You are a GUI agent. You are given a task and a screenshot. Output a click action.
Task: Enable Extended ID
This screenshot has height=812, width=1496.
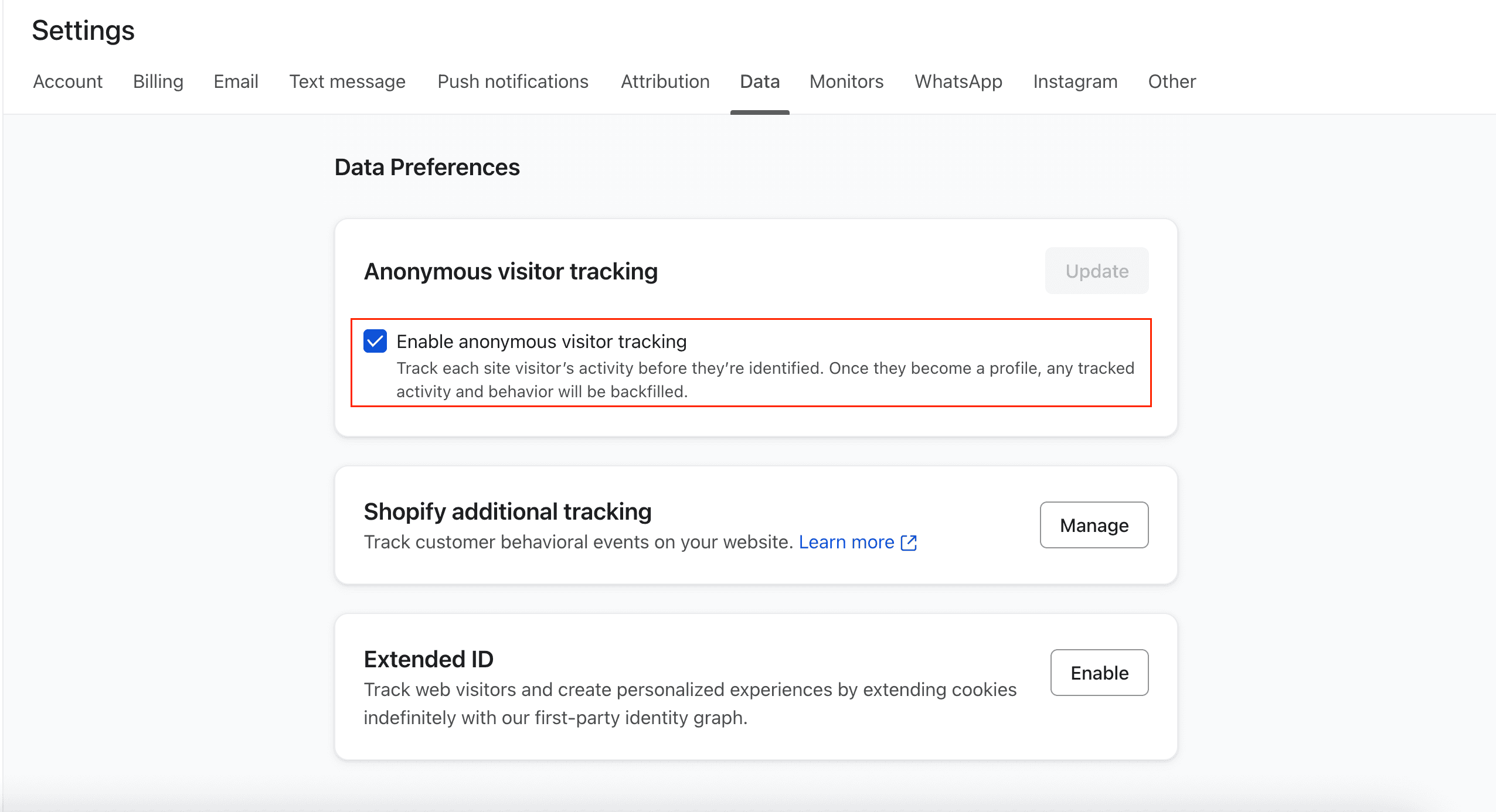(1099, 673)
